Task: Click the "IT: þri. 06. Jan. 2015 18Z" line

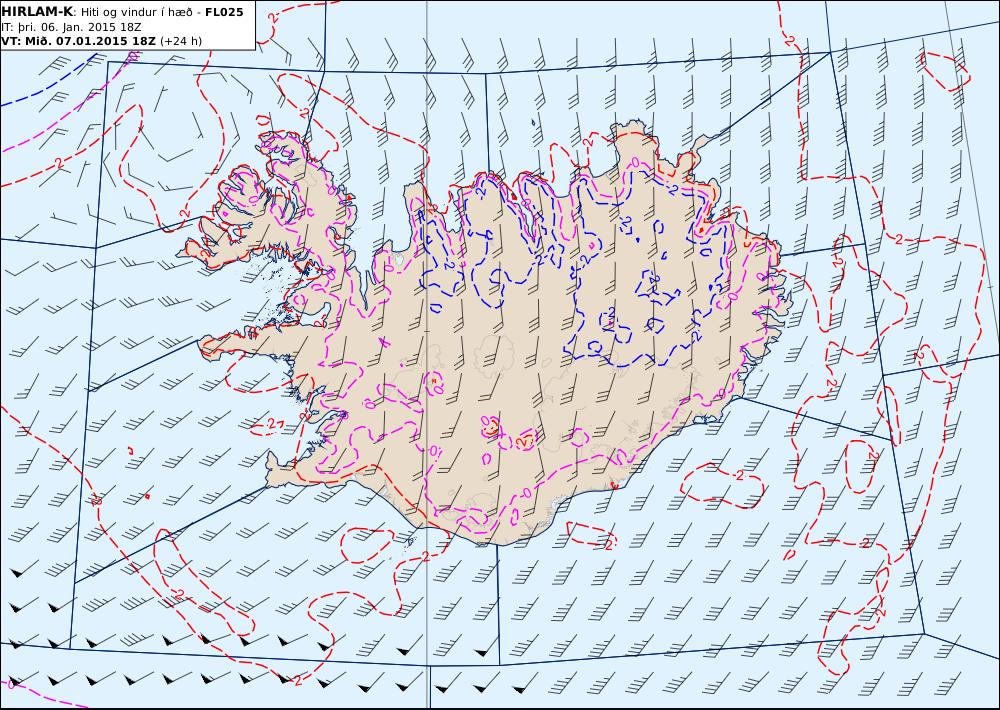Action: tap(71, 27)
